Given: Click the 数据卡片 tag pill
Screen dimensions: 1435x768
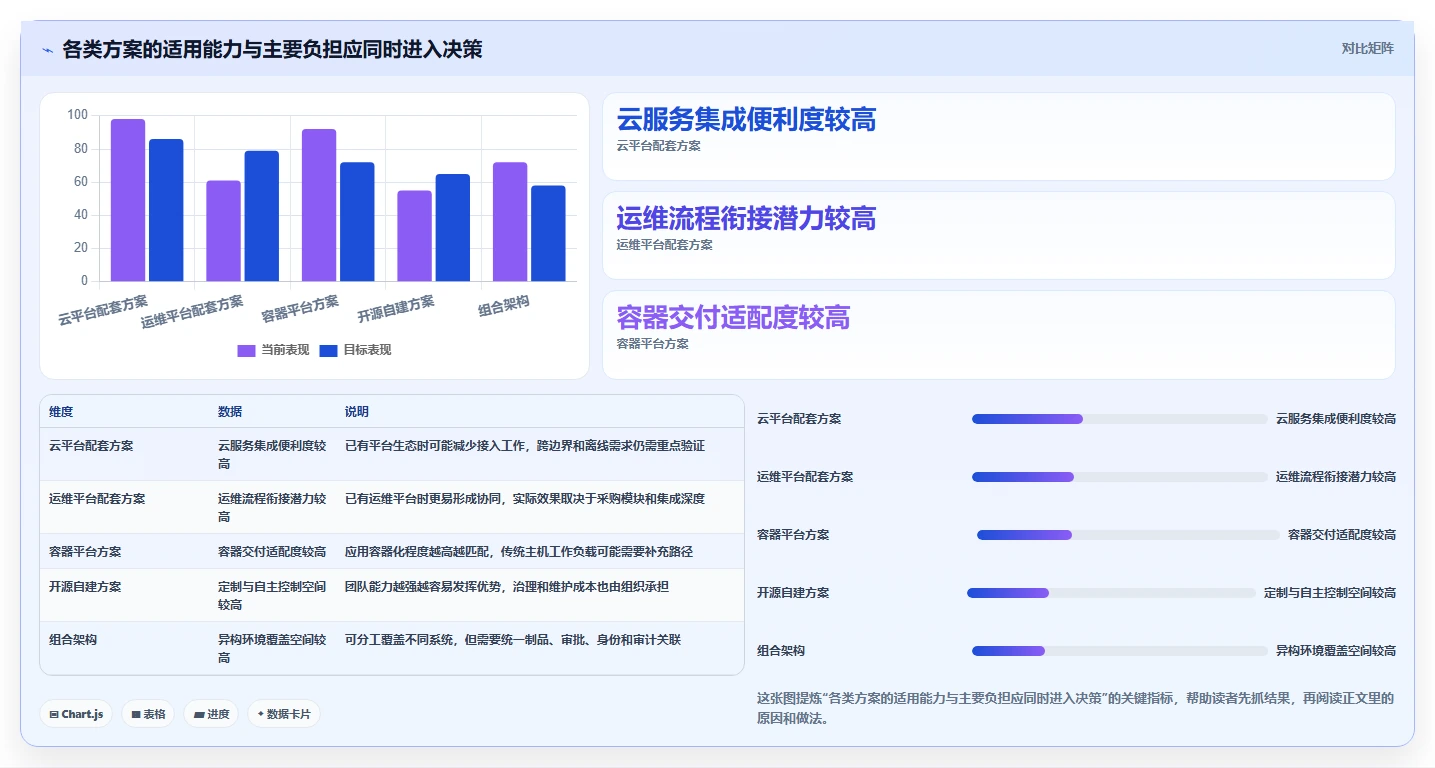Looking at the screenshot, I should tap(284, 714).
